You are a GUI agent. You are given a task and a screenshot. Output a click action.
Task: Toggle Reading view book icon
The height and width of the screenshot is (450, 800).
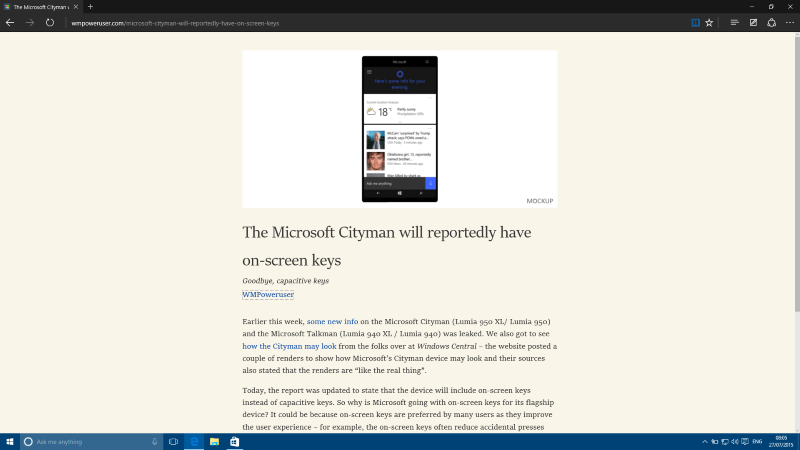[x=695, y=22]
